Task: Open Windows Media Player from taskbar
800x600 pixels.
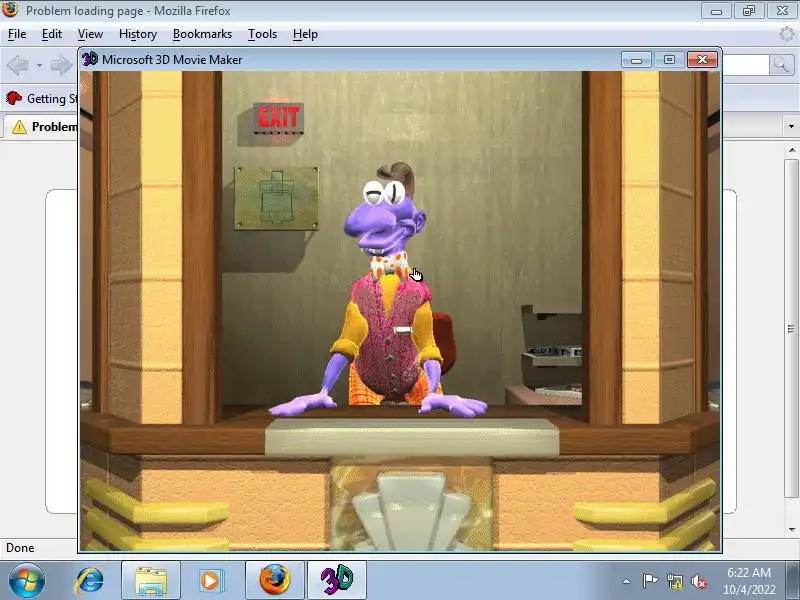Action: 210,581
